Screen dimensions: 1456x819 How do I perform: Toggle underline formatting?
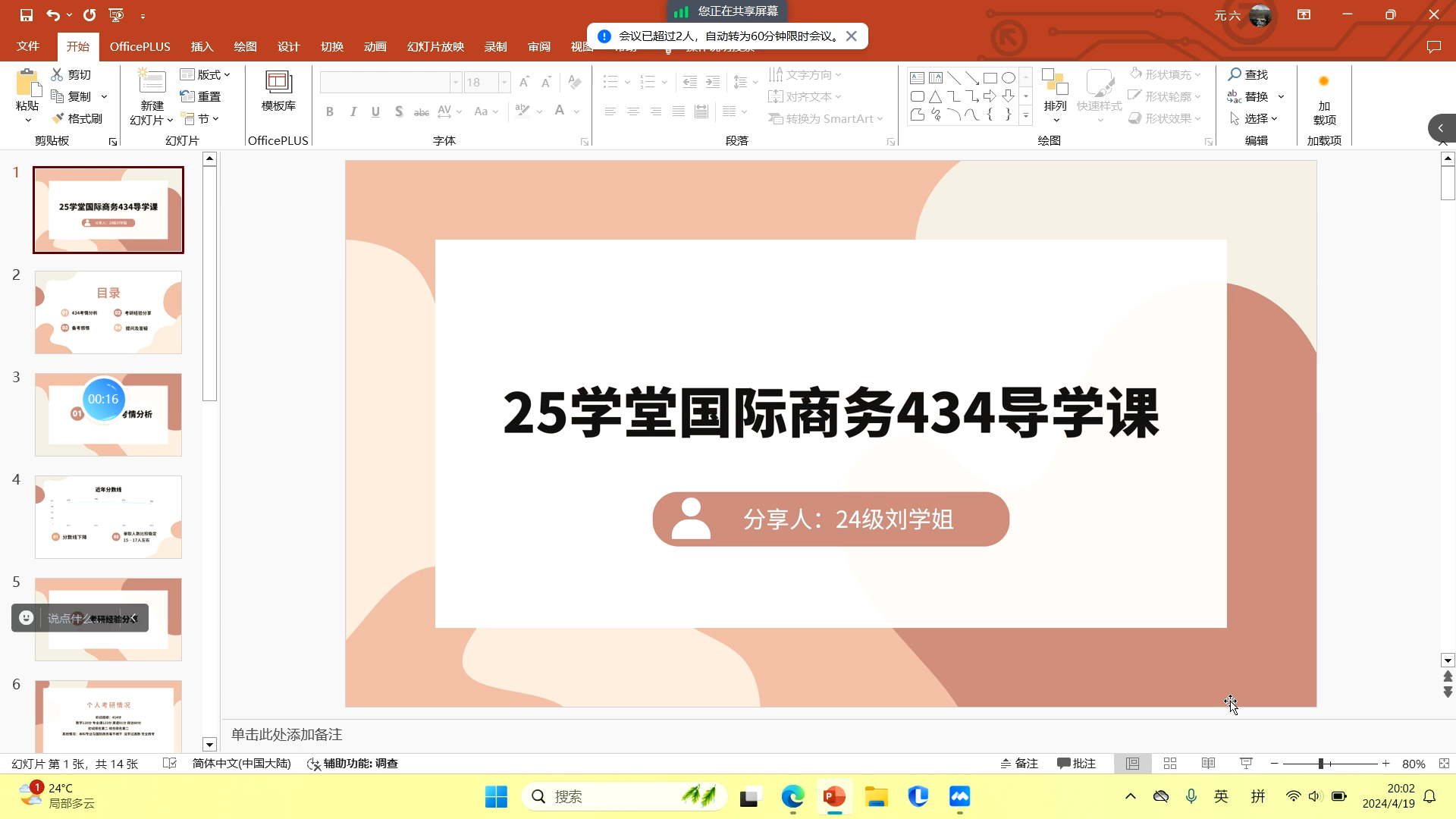click(x=375, y=111)
